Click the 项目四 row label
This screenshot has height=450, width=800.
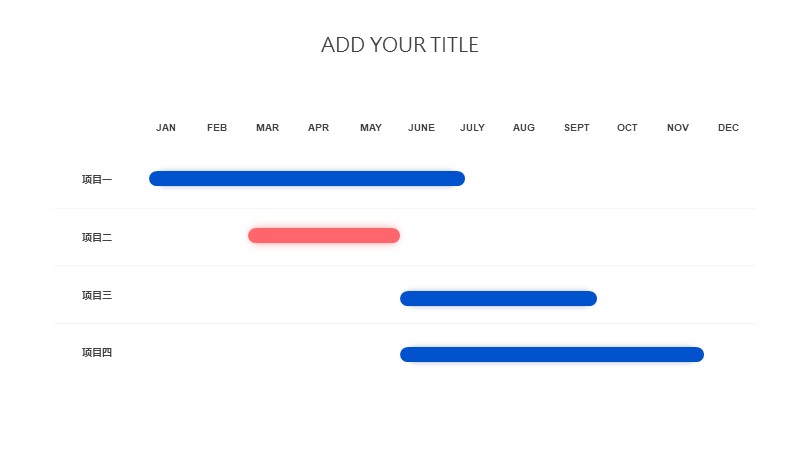pos(97,352)
